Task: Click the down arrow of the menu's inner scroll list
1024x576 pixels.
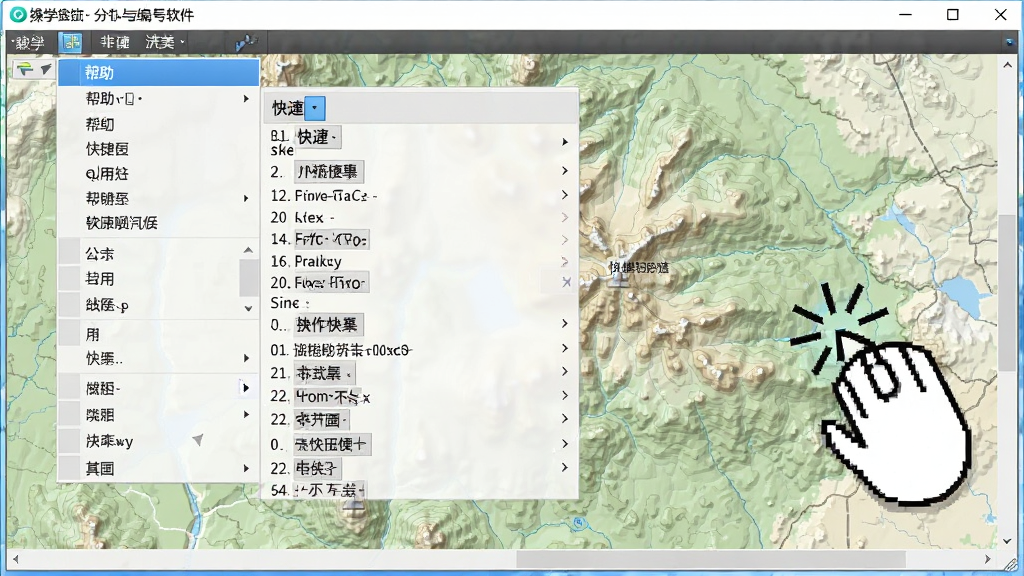Action: click(248, 308)
